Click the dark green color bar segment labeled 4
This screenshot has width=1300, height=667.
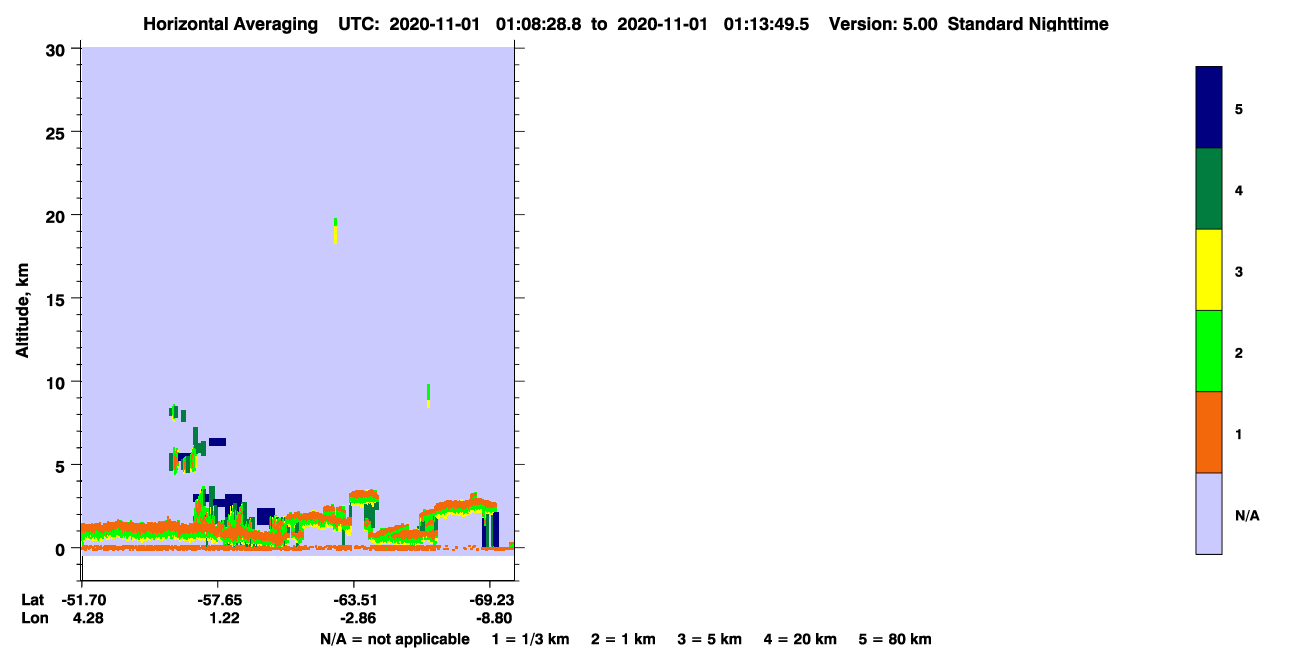[1209, 189]
